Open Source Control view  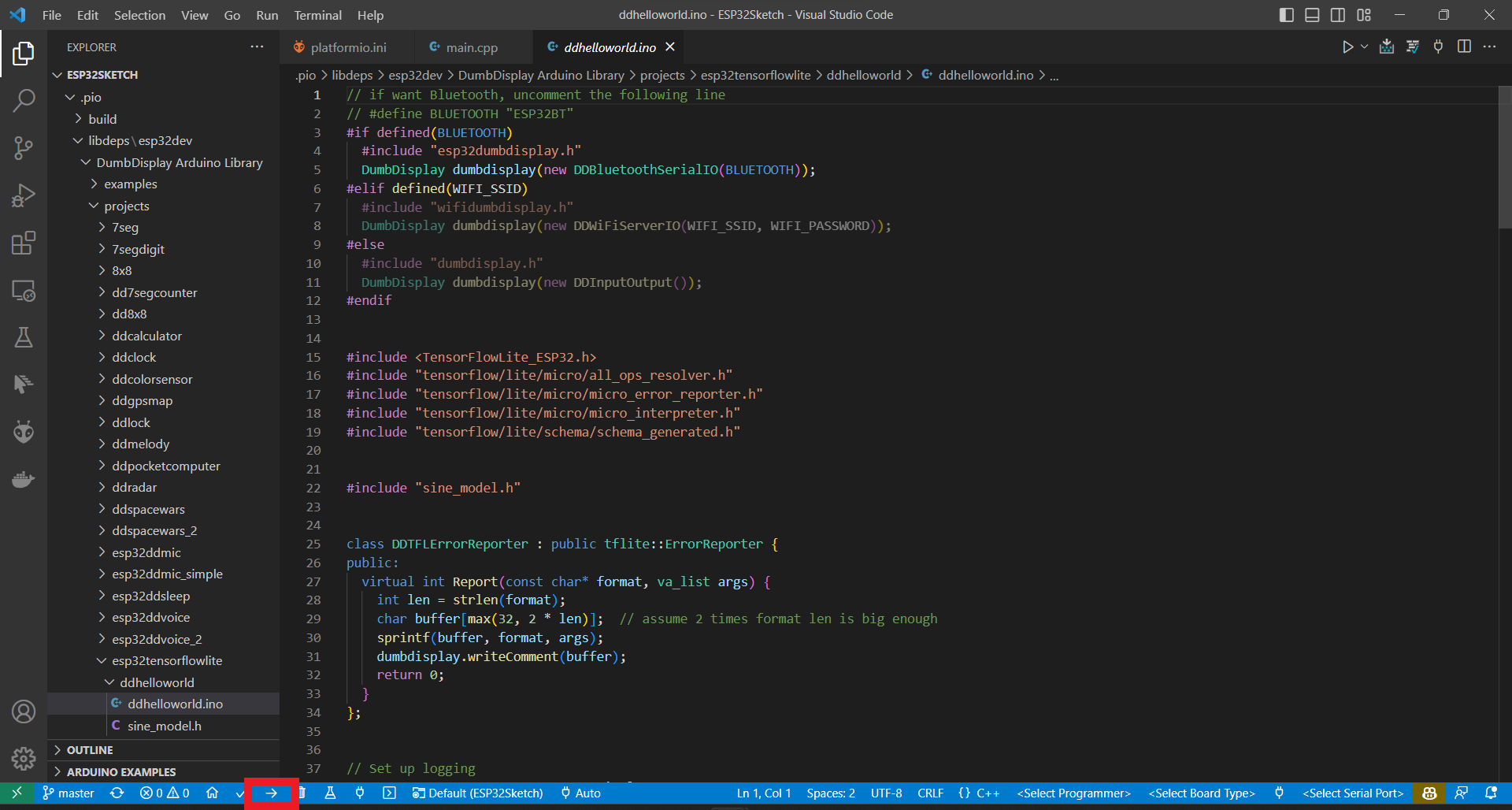[x=24, y=148]
